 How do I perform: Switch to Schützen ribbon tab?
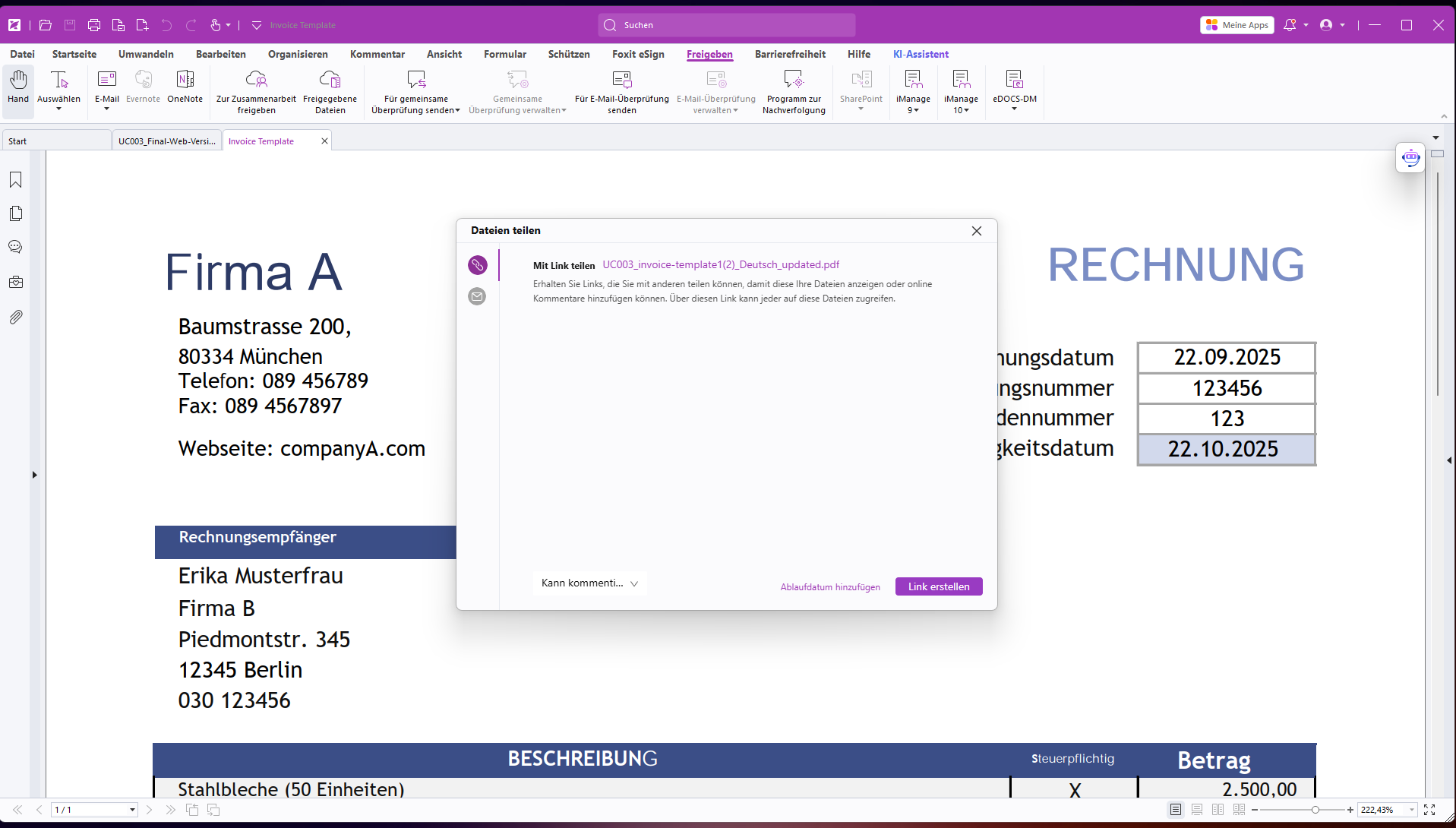(569, 54)
